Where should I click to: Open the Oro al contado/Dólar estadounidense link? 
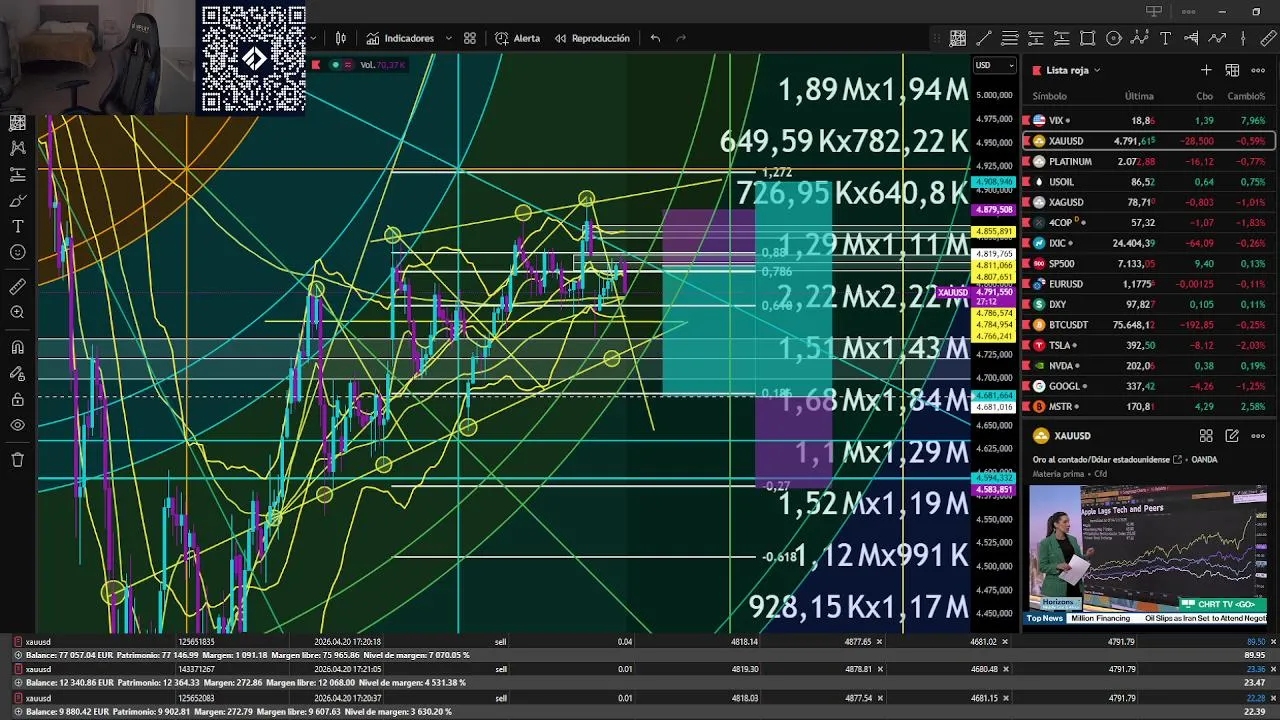1107,459
